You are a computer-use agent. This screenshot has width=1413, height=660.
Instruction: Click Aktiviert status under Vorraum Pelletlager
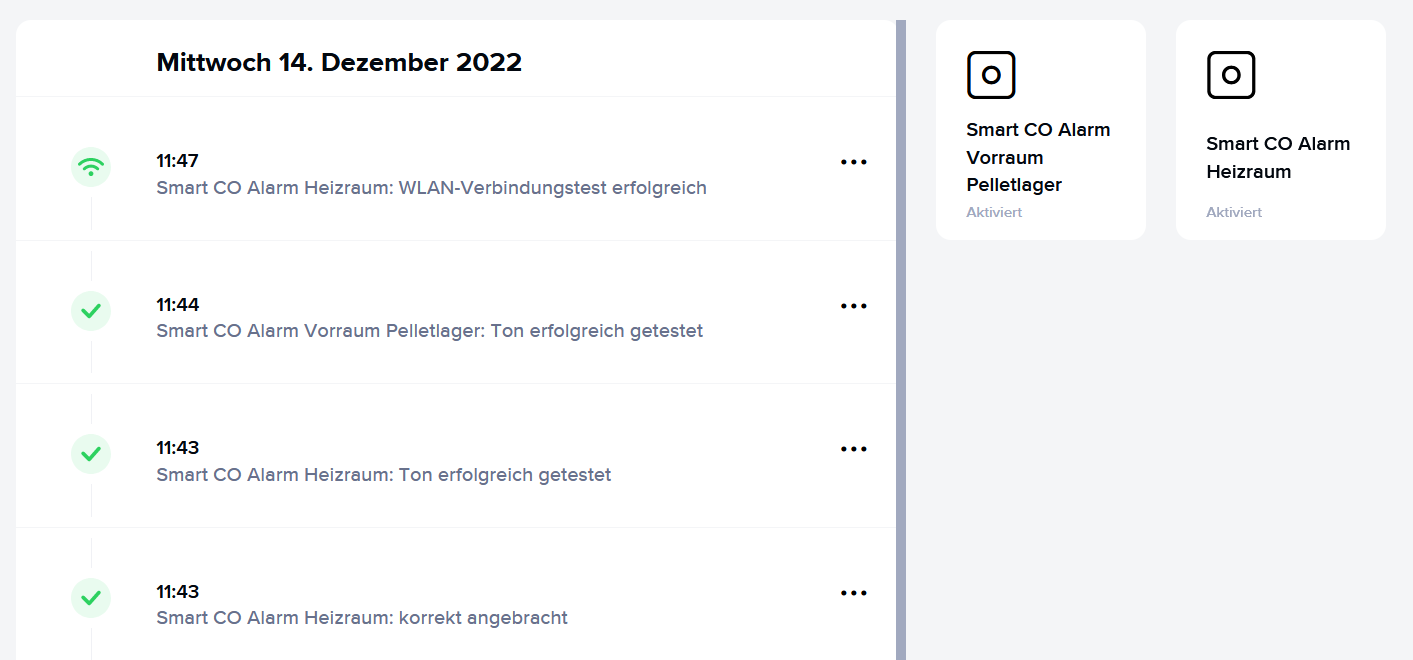tap(994, 212)
